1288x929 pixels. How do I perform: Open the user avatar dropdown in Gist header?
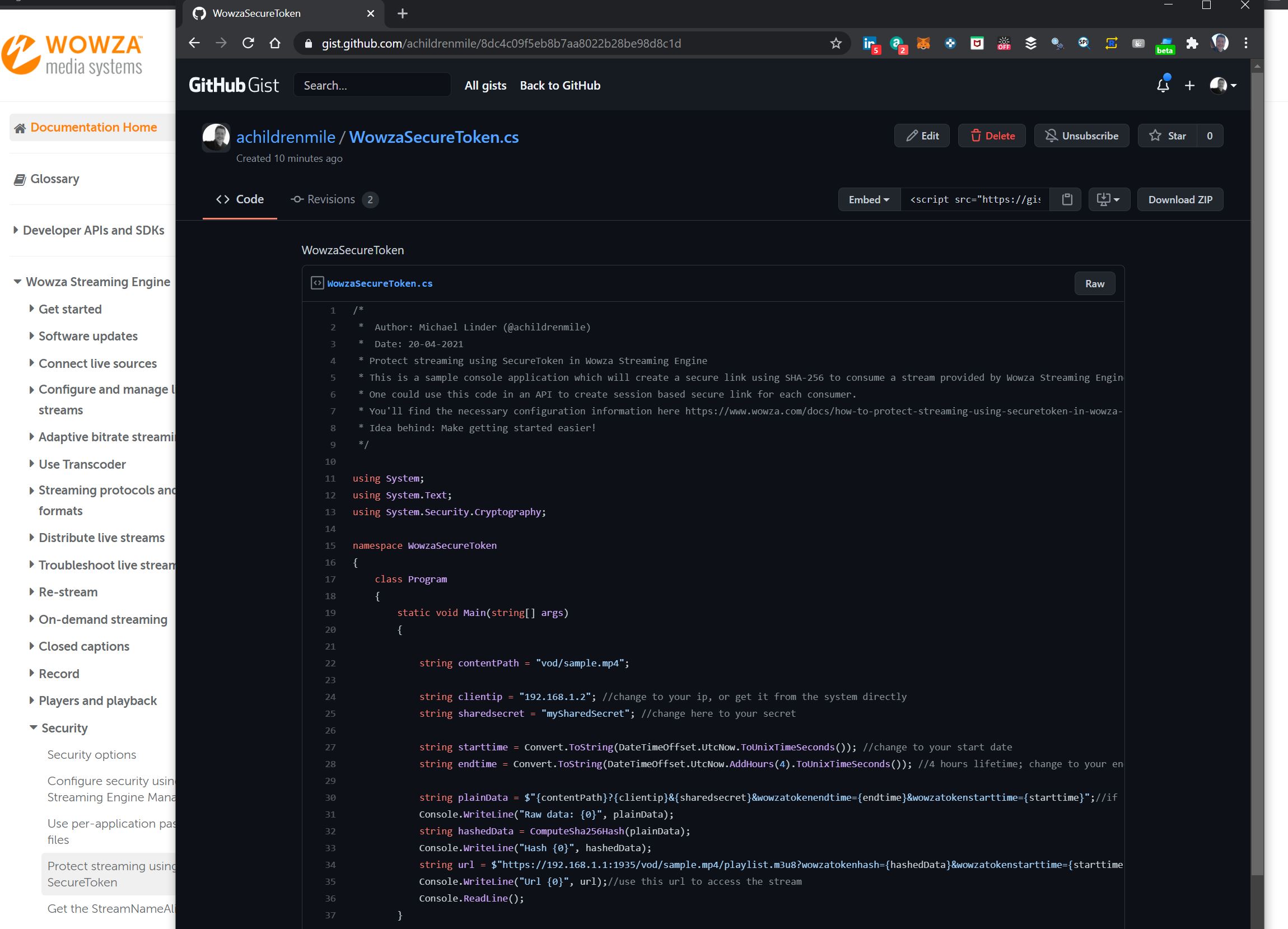pos(1222,85)
